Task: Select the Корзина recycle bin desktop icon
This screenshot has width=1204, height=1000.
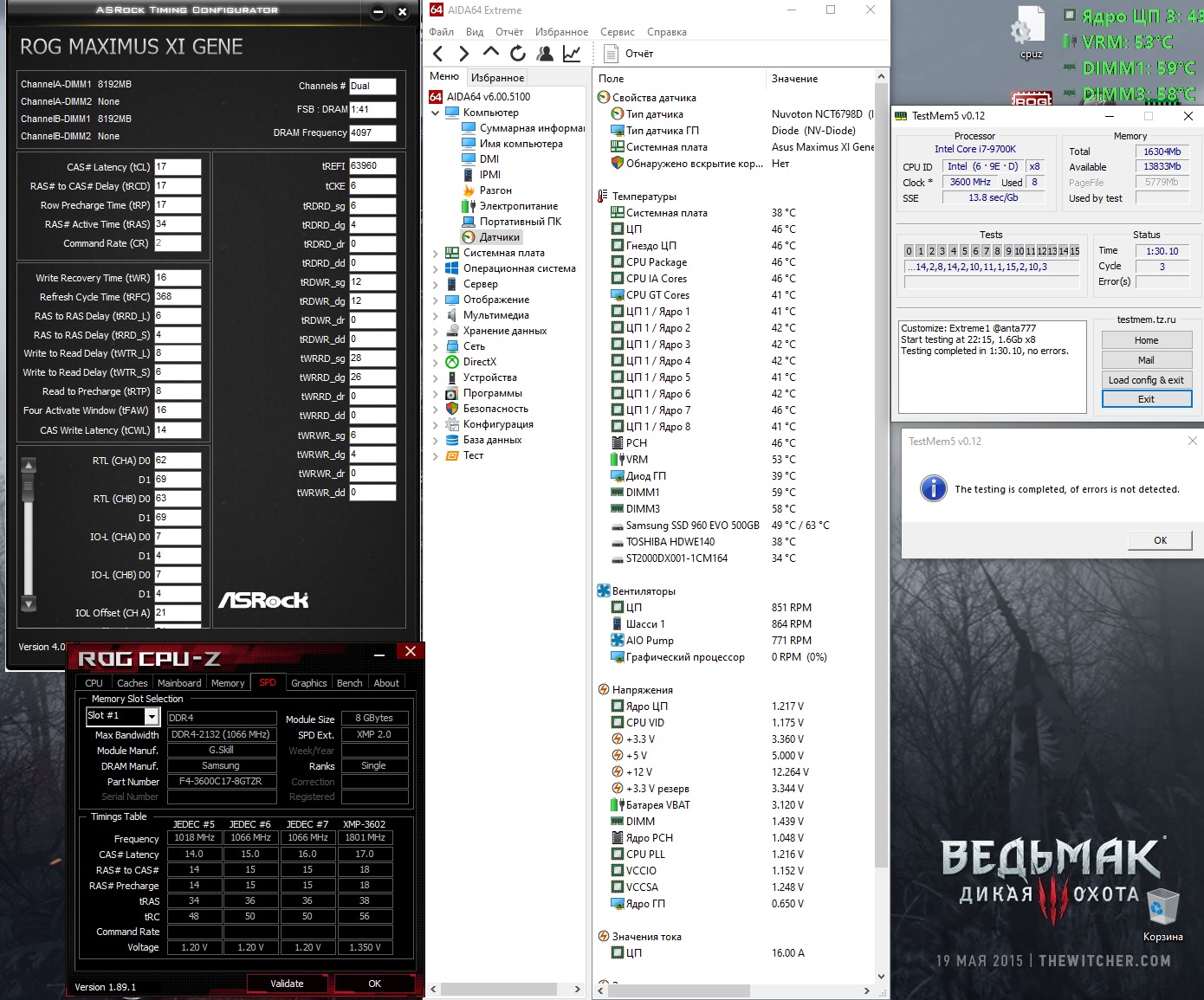Action: point(1162,914)
